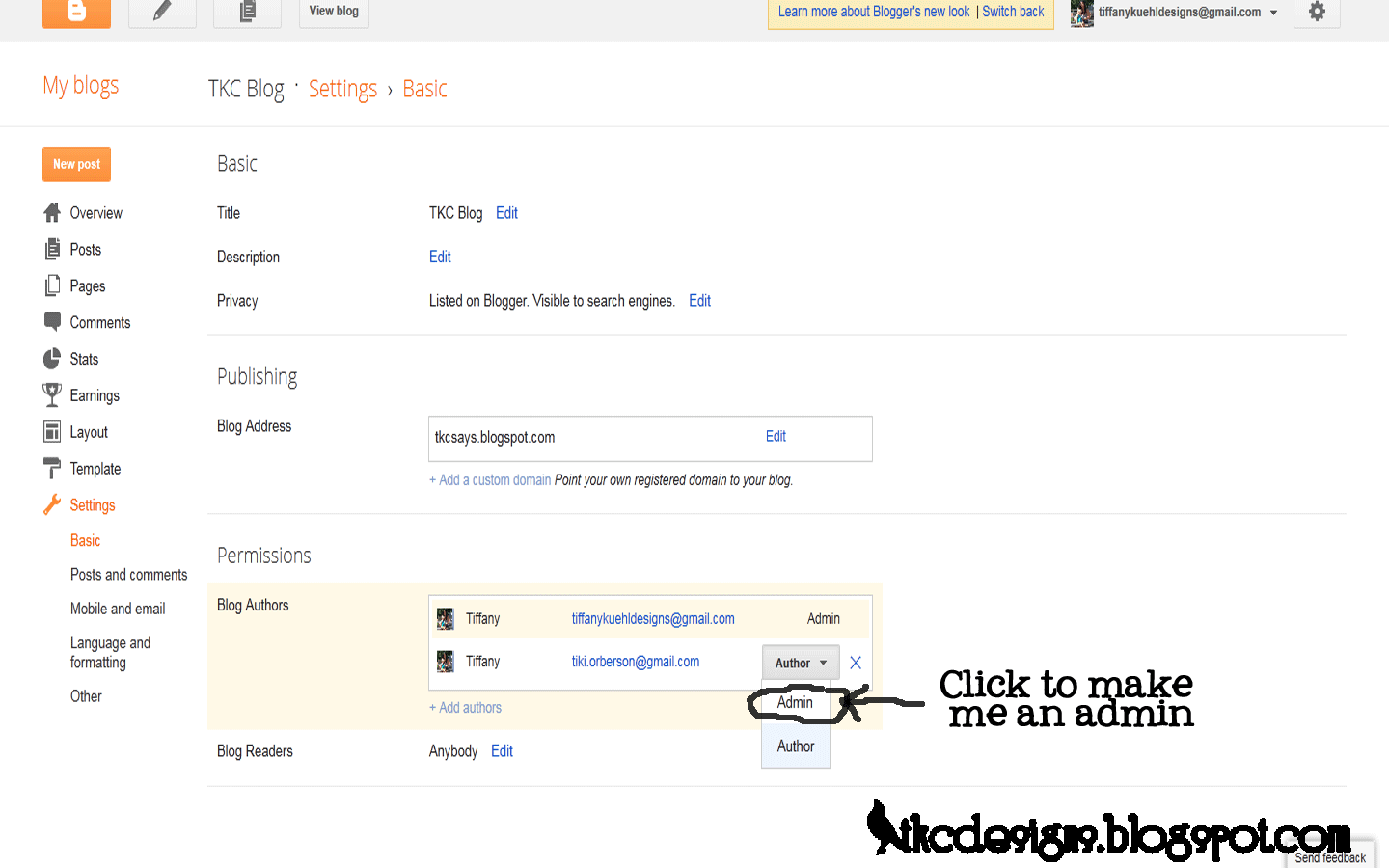Open Comments in the sidebar
Screen dimensions: 1389x868
coord(99,323)
